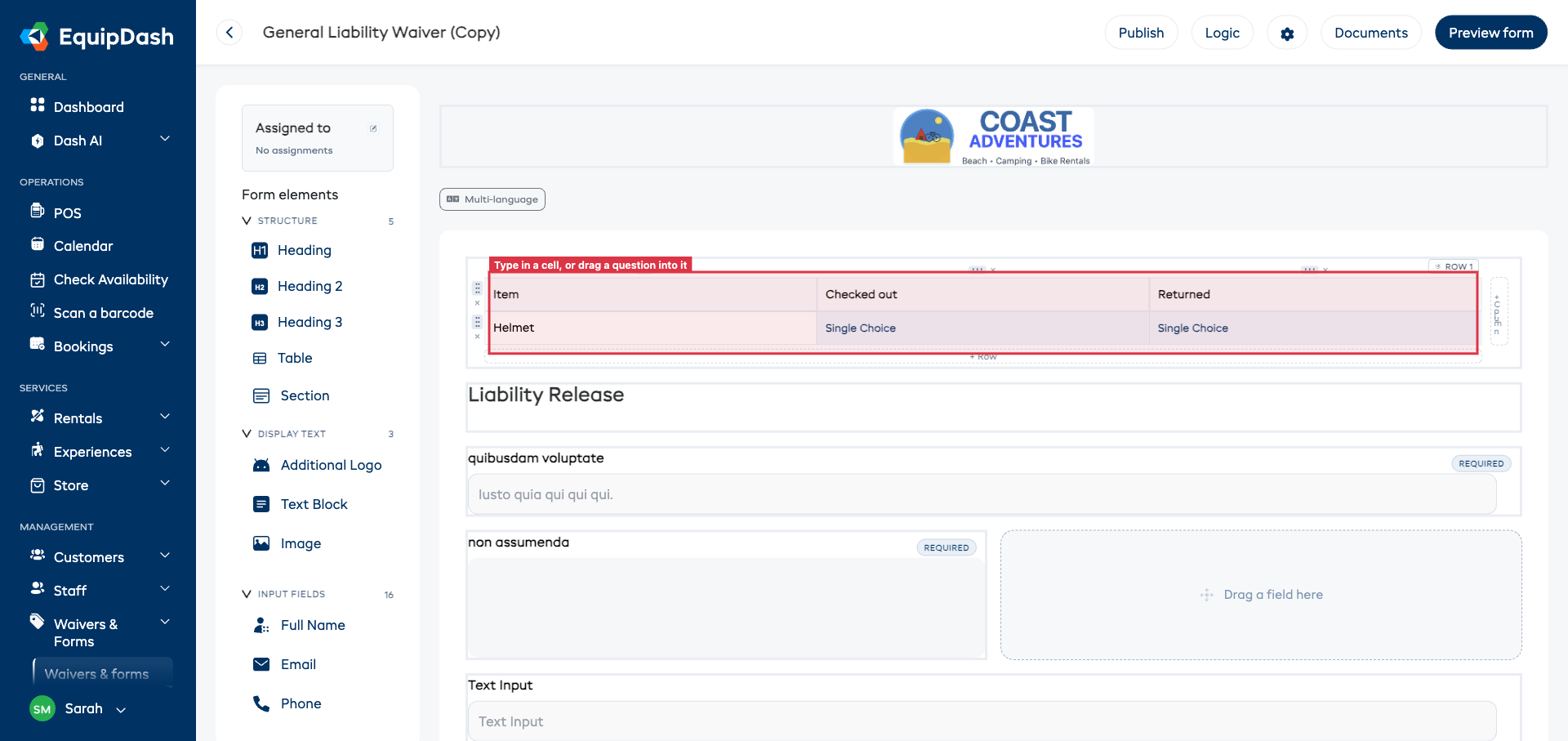Screen dimensions: 1568x741
Task: Click Preview form
Action: [1490, 33]
